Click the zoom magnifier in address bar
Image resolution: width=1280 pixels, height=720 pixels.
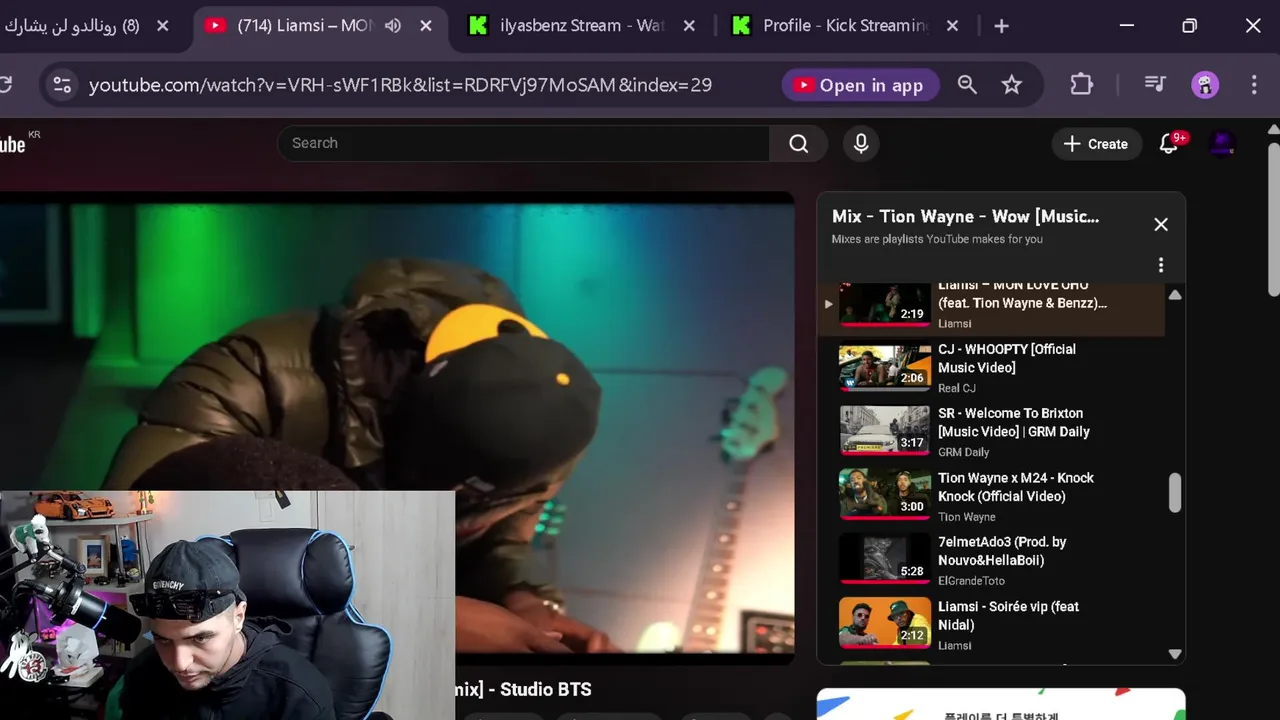coord(967,85)
